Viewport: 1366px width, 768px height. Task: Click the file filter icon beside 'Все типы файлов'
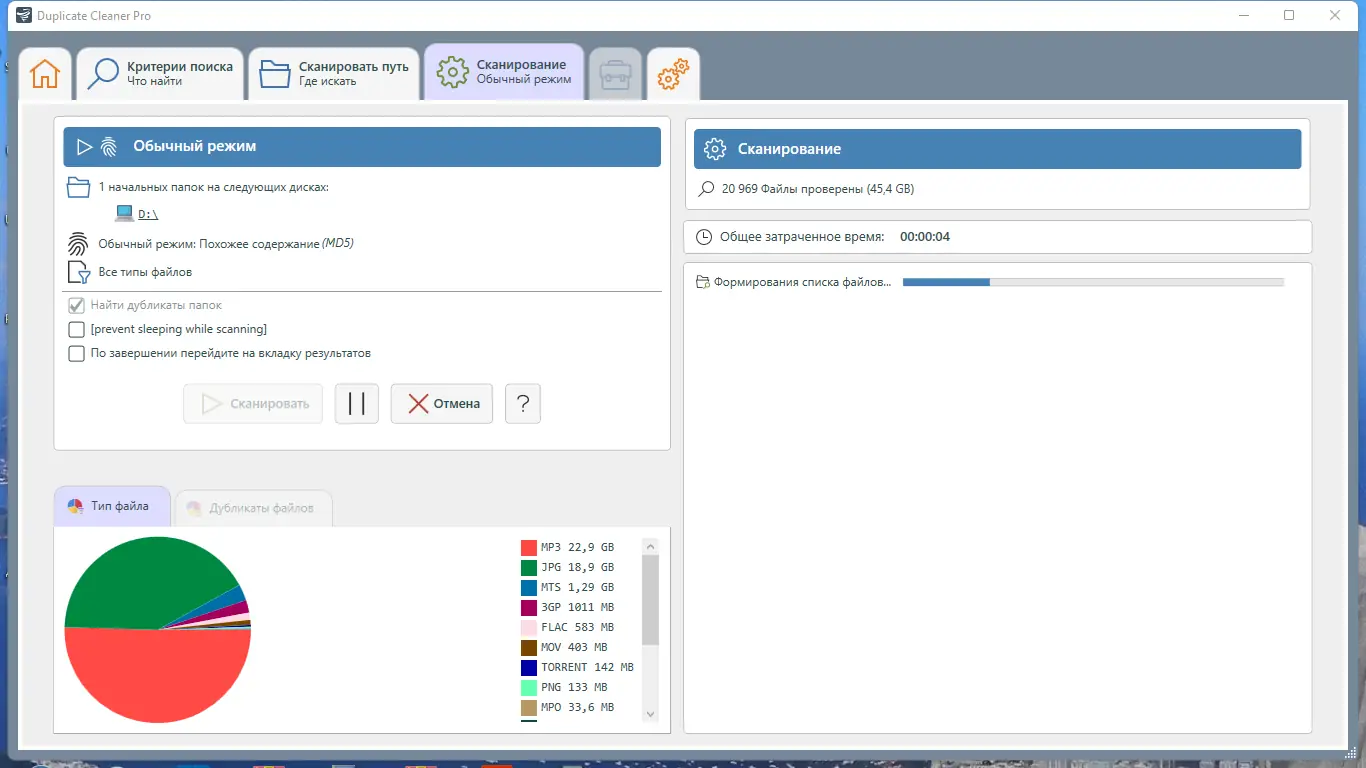[79, 272]
